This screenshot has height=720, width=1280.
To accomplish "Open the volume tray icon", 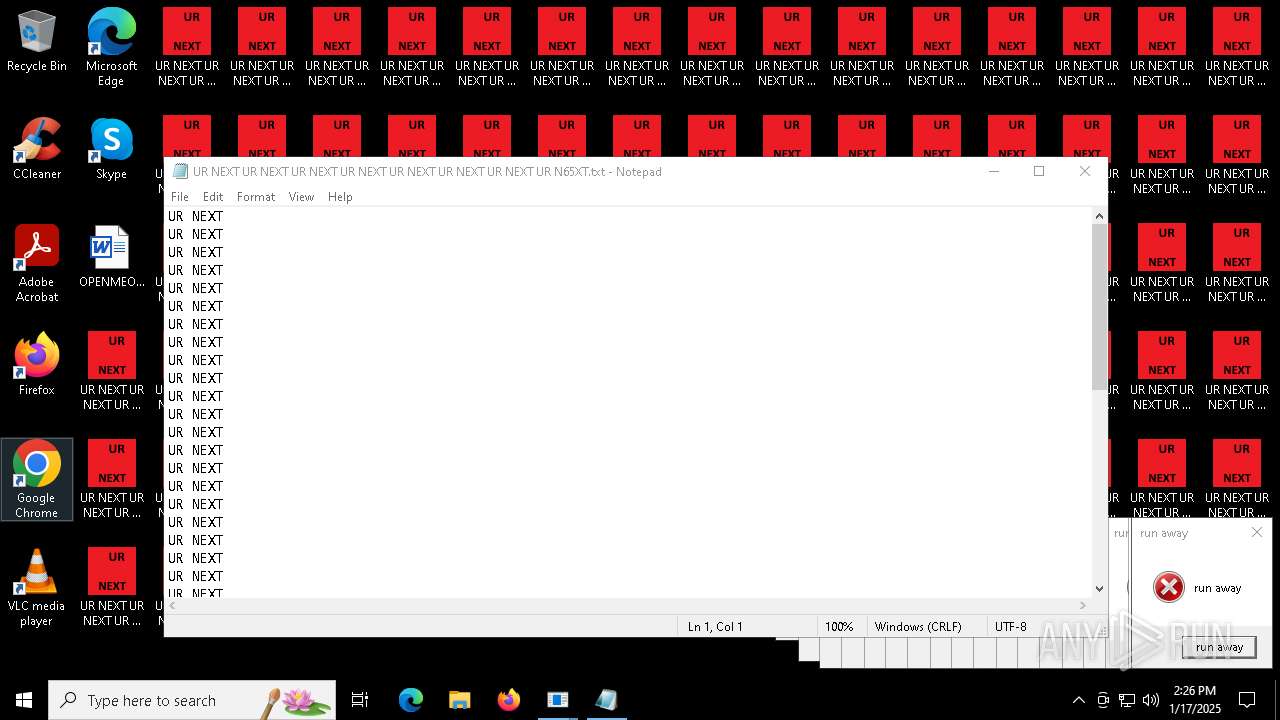I will [x=1151, y=700].
